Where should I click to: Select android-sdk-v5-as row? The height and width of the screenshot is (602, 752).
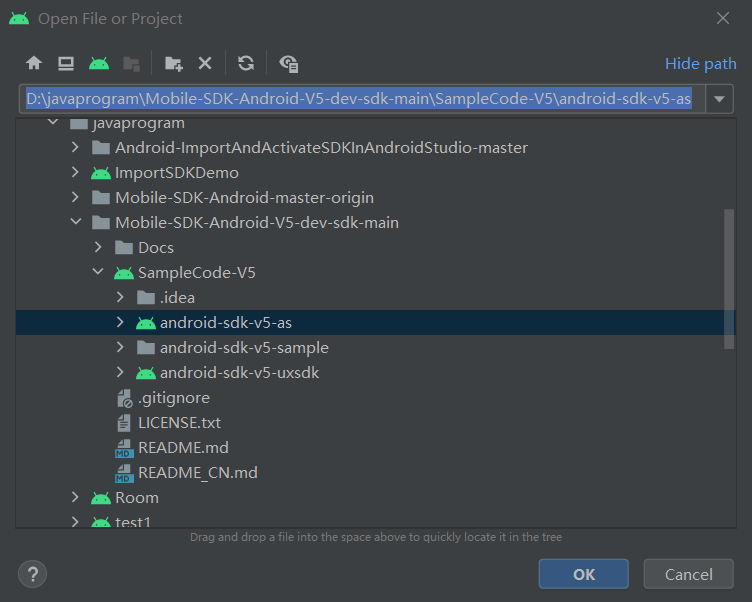(376, 322)
